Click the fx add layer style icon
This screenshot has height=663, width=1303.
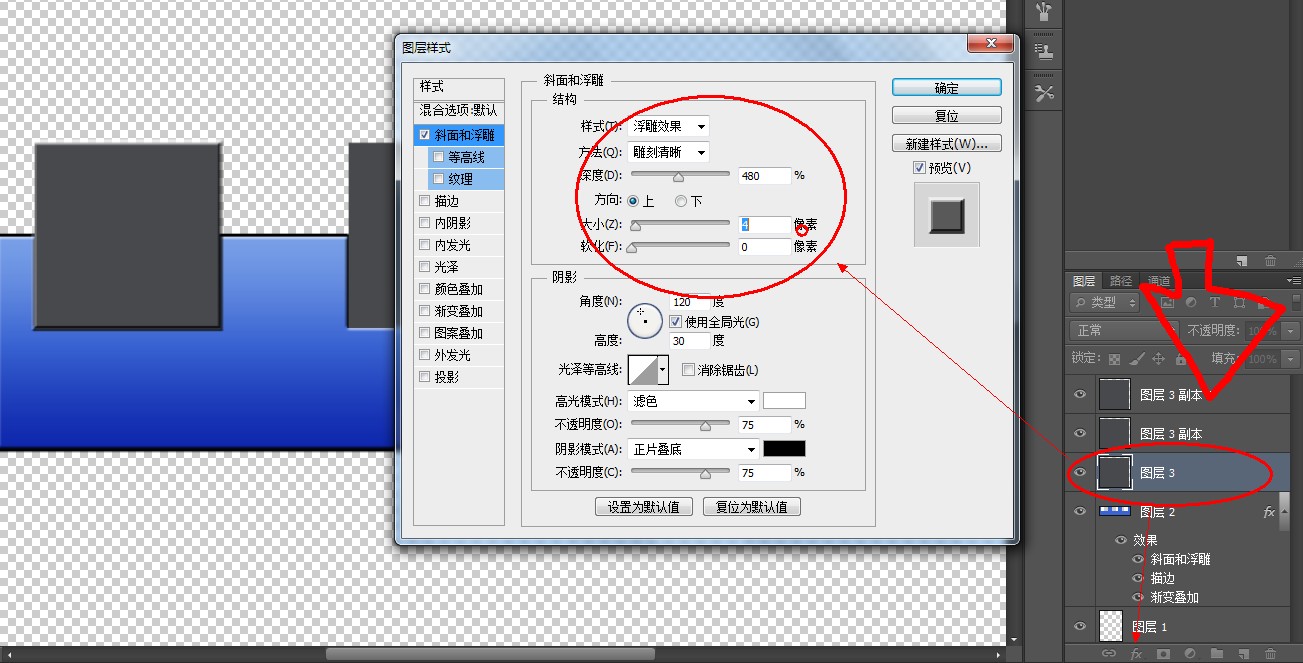[1136, 653]
